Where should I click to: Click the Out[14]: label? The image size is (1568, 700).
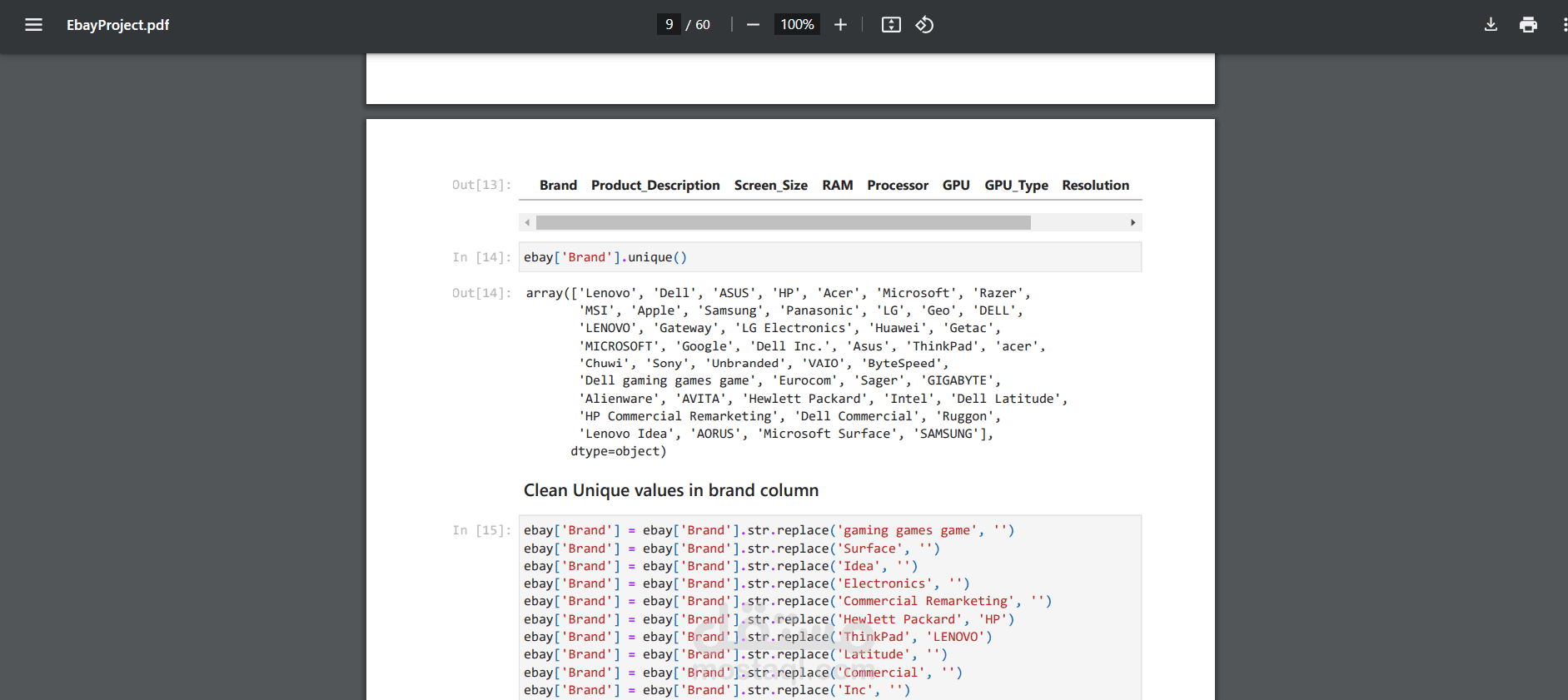click(x=481, y=293)
